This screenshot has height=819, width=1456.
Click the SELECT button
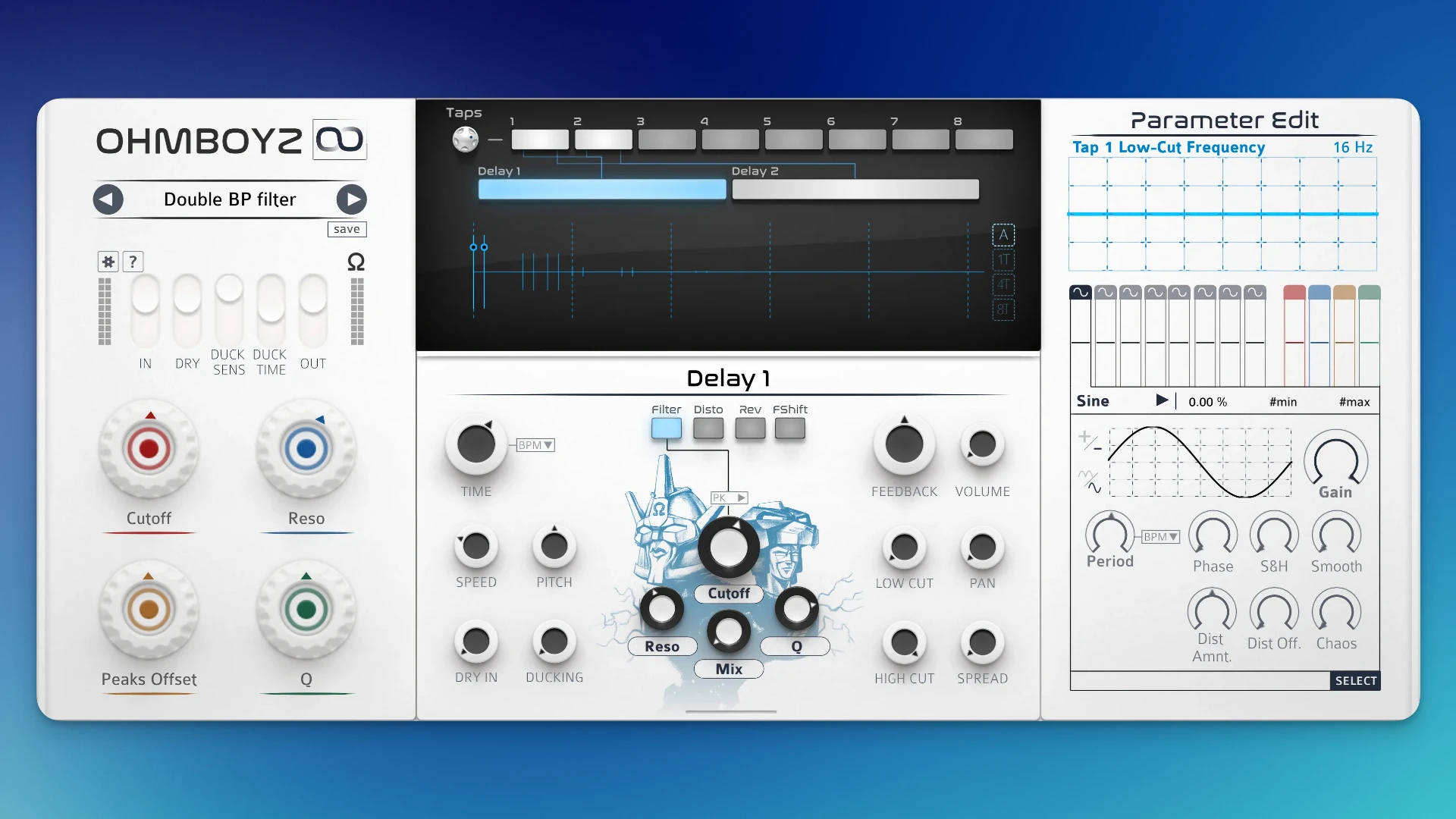(1355, 681)
